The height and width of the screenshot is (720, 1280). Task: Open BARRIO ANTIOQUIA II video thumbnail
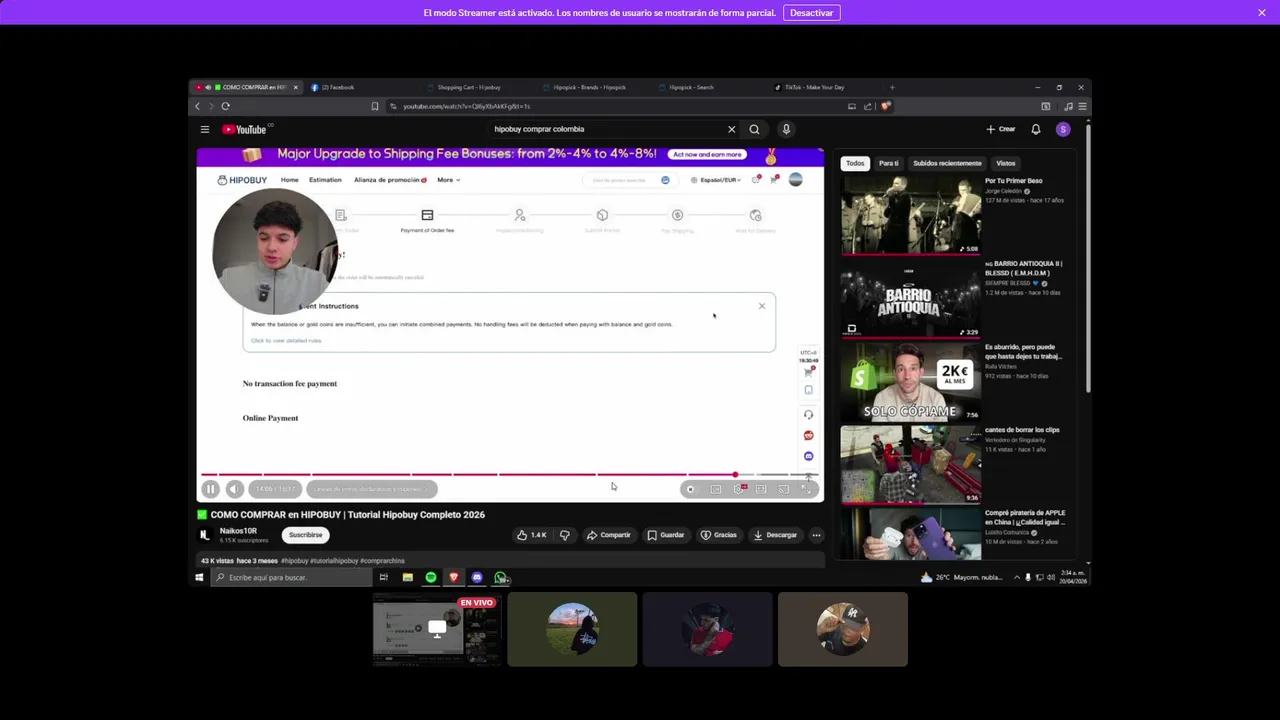pyautogui.click(x=911, y=298)
